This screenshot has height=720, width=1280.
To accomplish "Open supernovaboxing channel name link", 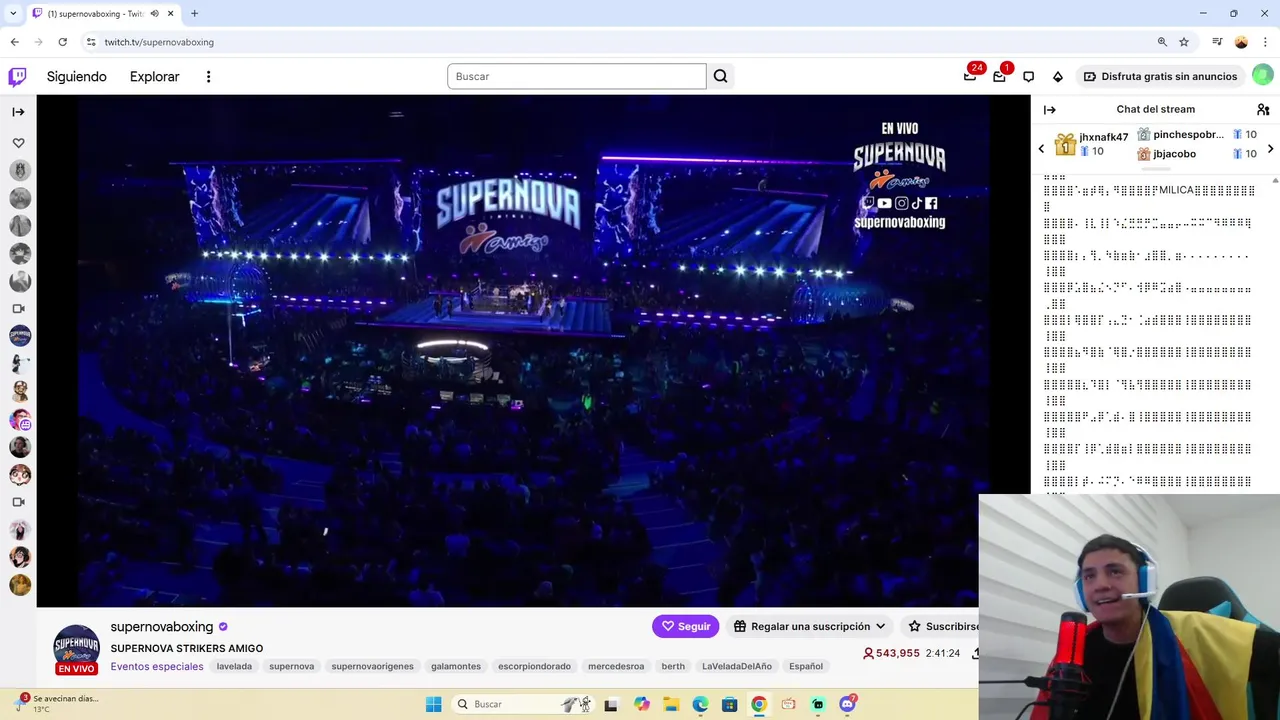I will pyautogui.click(x=162, y=627).
